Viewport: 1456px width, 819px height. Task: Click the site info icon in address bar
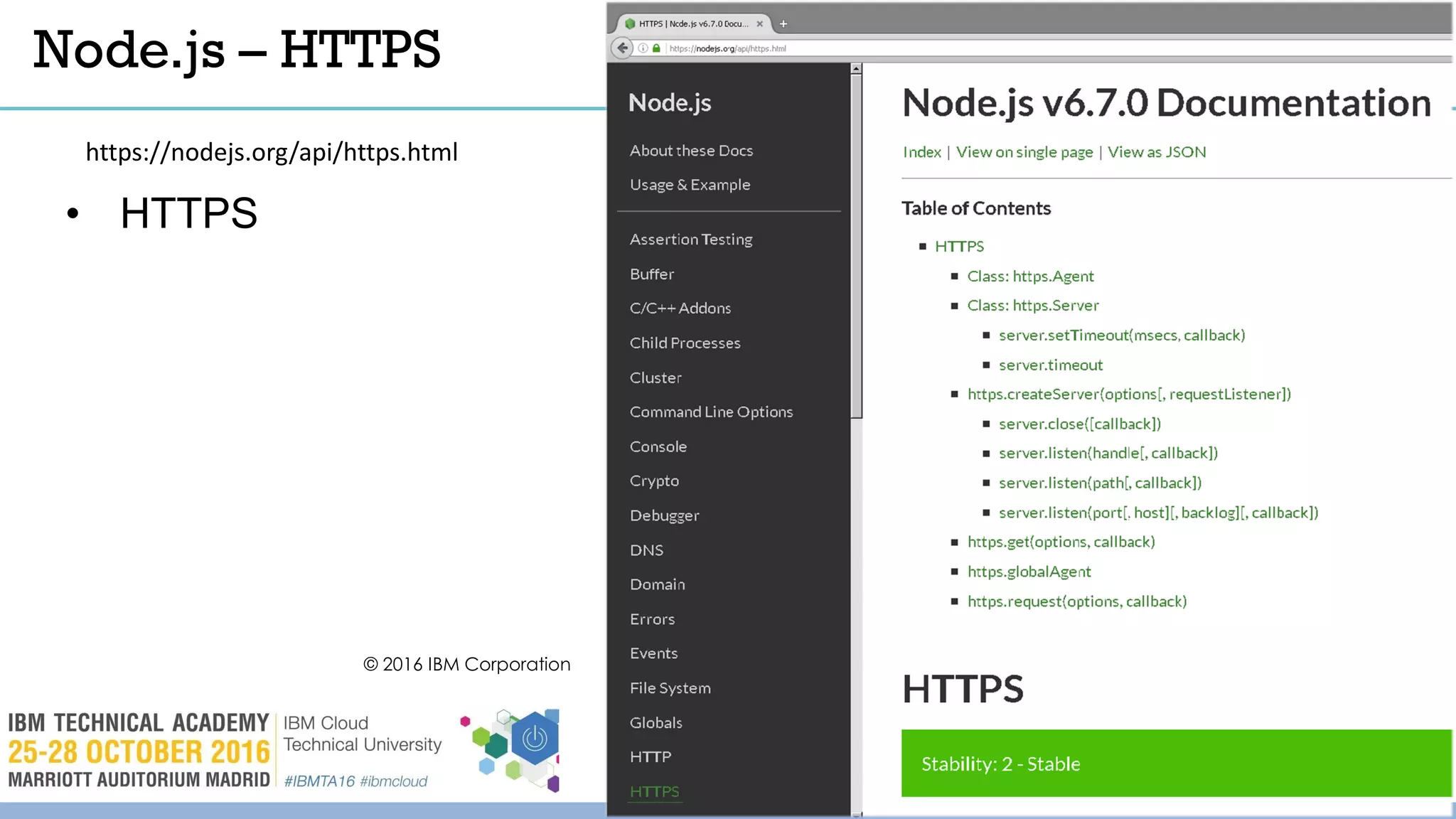point(643,48)
